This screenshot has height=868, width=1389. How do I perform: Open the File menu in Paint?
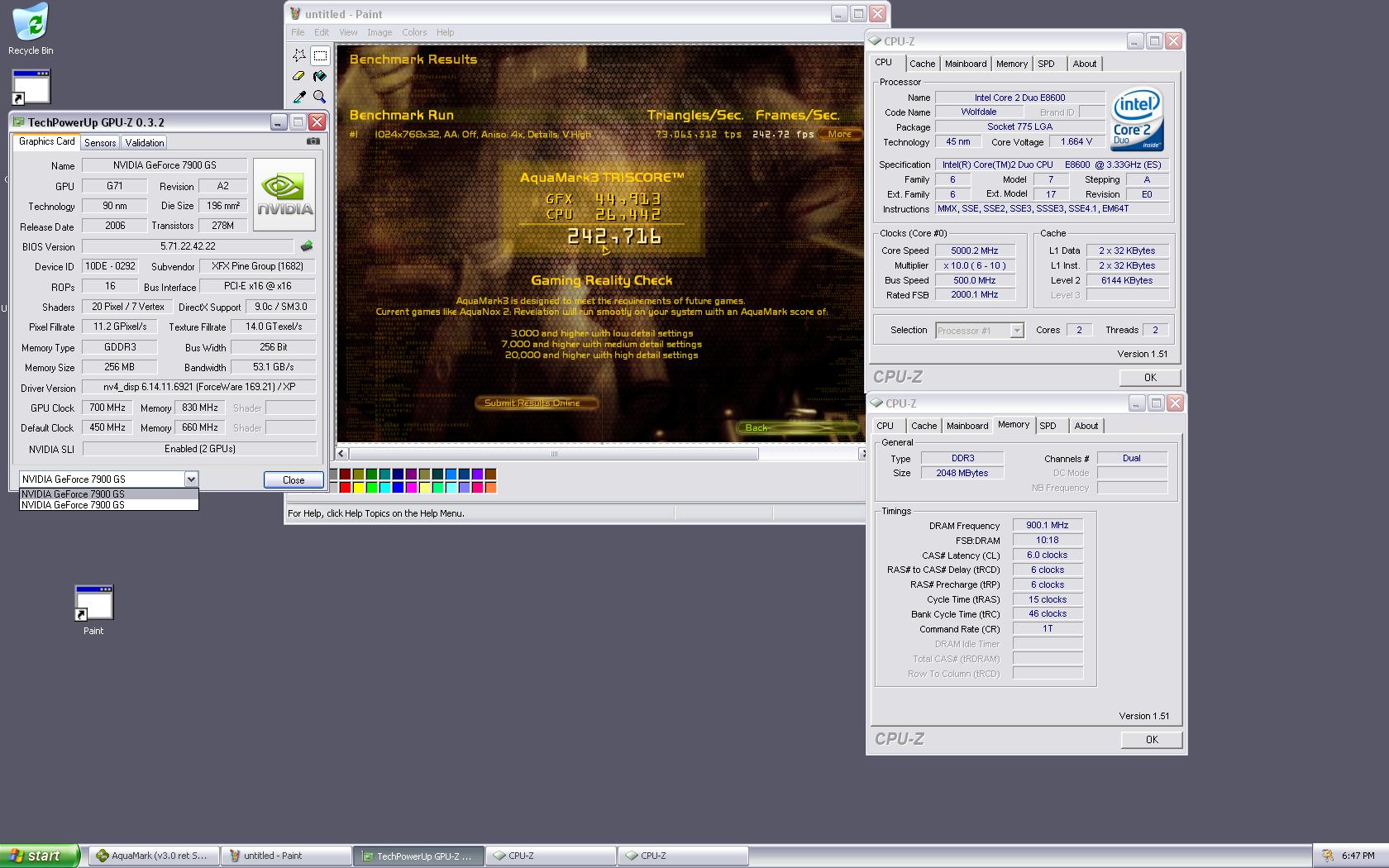(298, 32)
